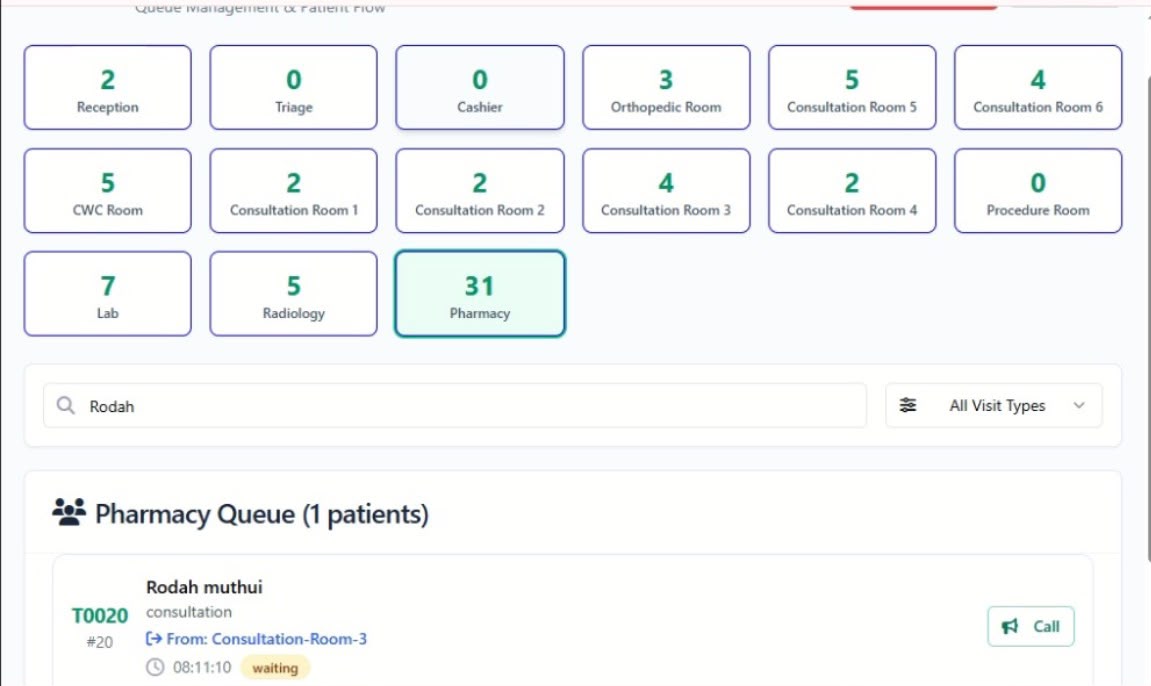This screenshot has height=686, width=1151.
Task: Click the search field containing Rodah
Action: 455,405
